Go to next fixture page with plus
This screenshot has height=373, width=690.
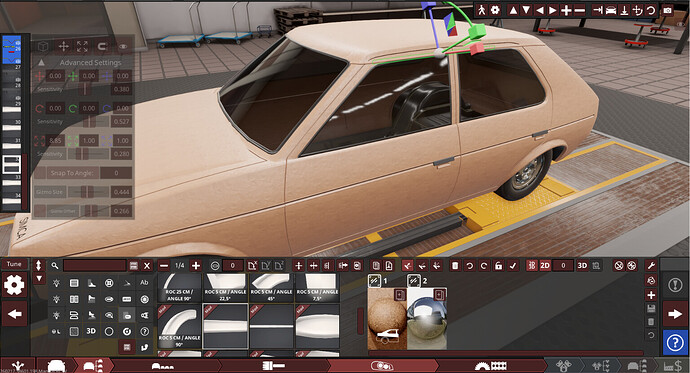pos(196,266)
